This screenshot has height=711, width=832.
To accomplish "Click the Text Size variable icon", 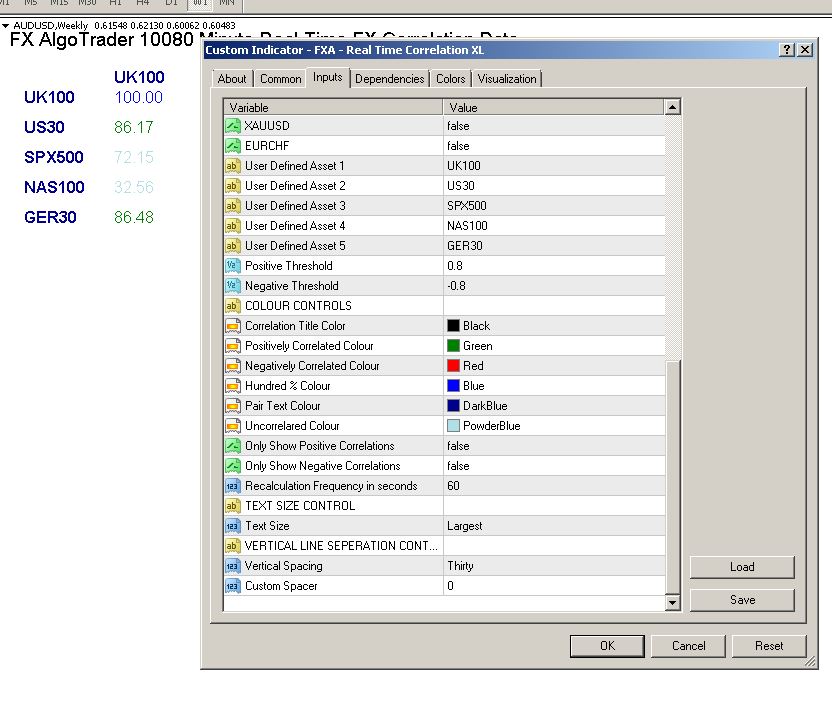I will tap(232, 526).
